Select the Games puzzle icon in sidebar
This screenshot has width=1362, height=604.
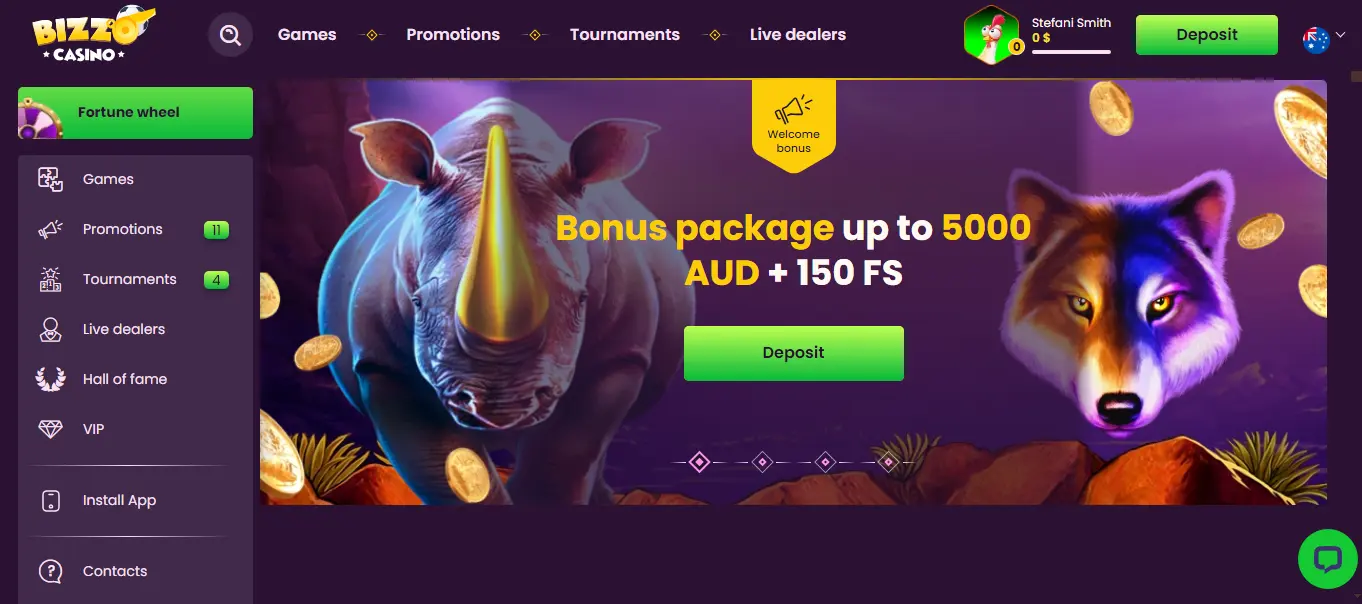pyautogui.click(x=50, y=179)
